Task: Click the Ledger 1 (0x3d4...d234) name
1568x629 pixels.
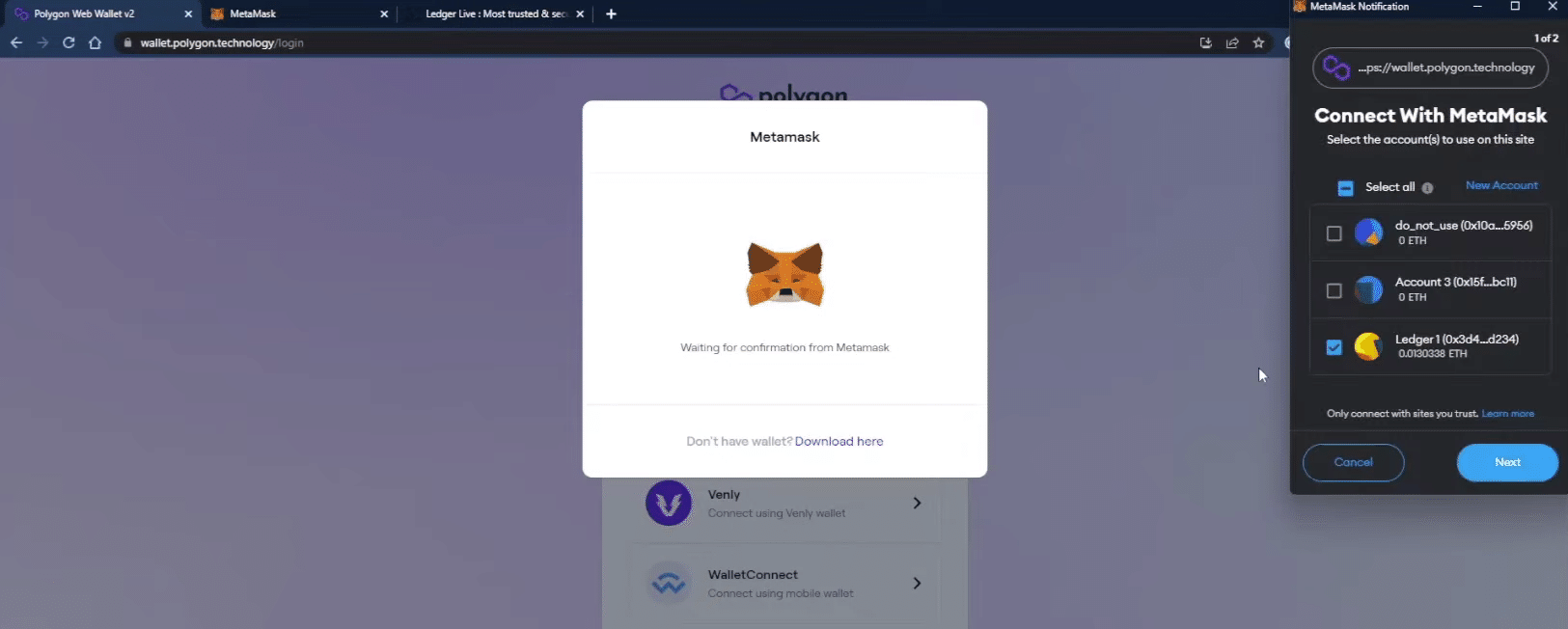Action: click(x=1456, y=339)
